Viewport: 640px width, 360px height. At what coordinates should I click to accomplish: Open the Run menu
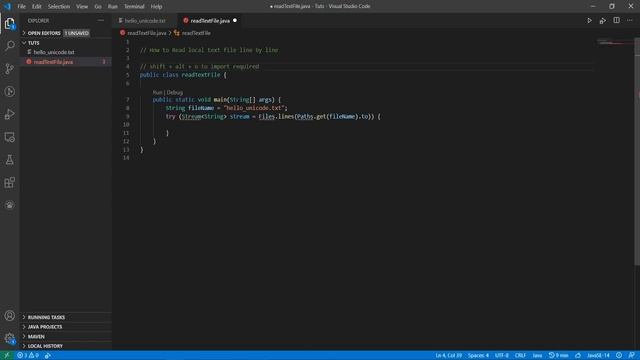113,7
